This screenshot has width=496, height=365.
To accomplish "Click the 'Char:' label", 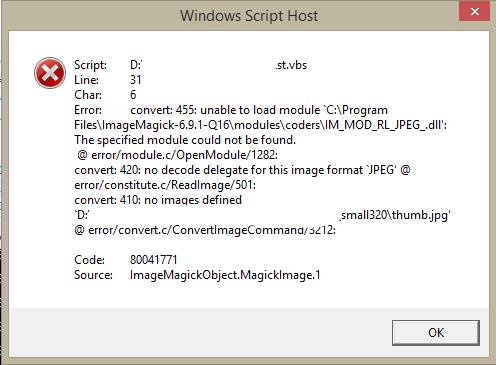I will 88,95.
